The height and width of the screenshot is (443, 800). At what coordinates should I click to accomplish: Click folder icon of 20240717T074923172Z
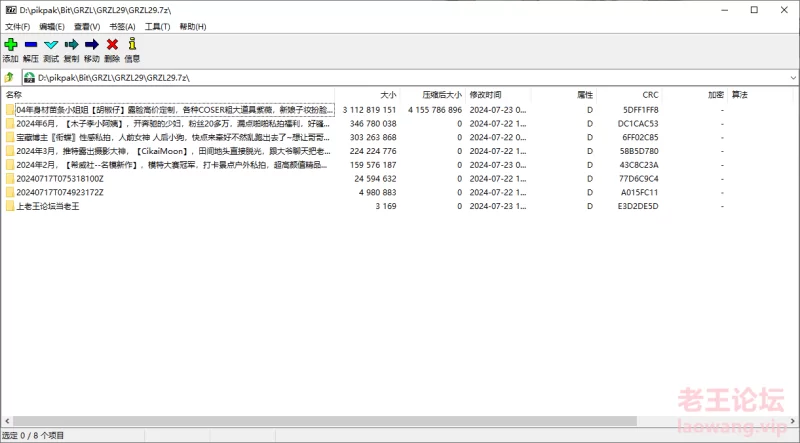coord(10,192)
